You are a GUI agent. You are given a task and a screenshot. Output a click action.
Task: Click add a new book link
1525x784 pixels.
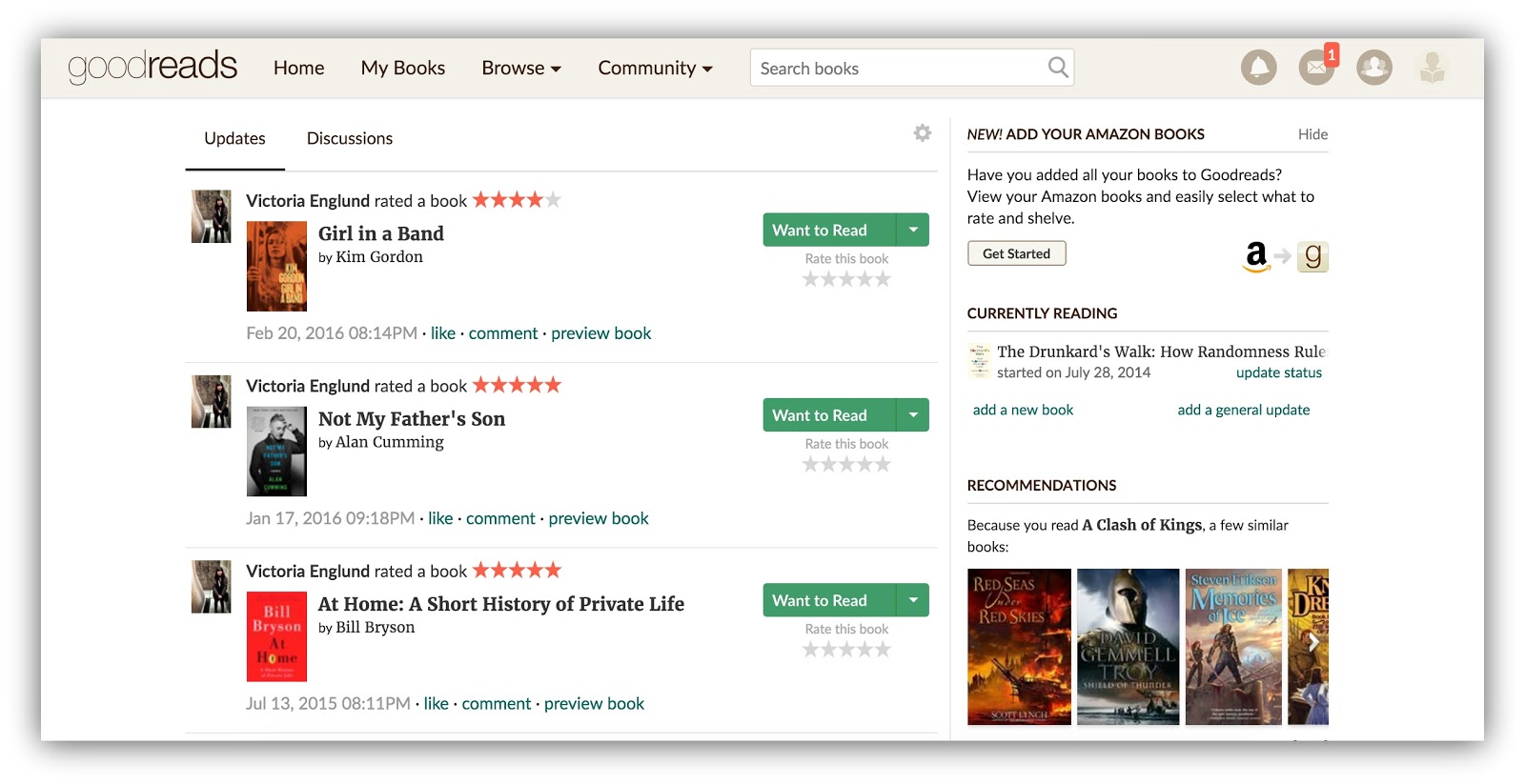[x=1023, y=410]
